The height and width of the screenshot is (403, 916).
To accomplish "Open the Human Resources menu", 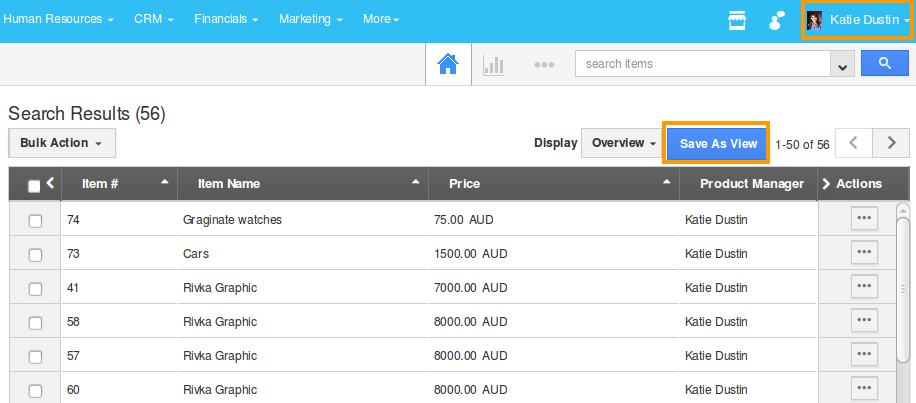I will click(x=58, y=20).
